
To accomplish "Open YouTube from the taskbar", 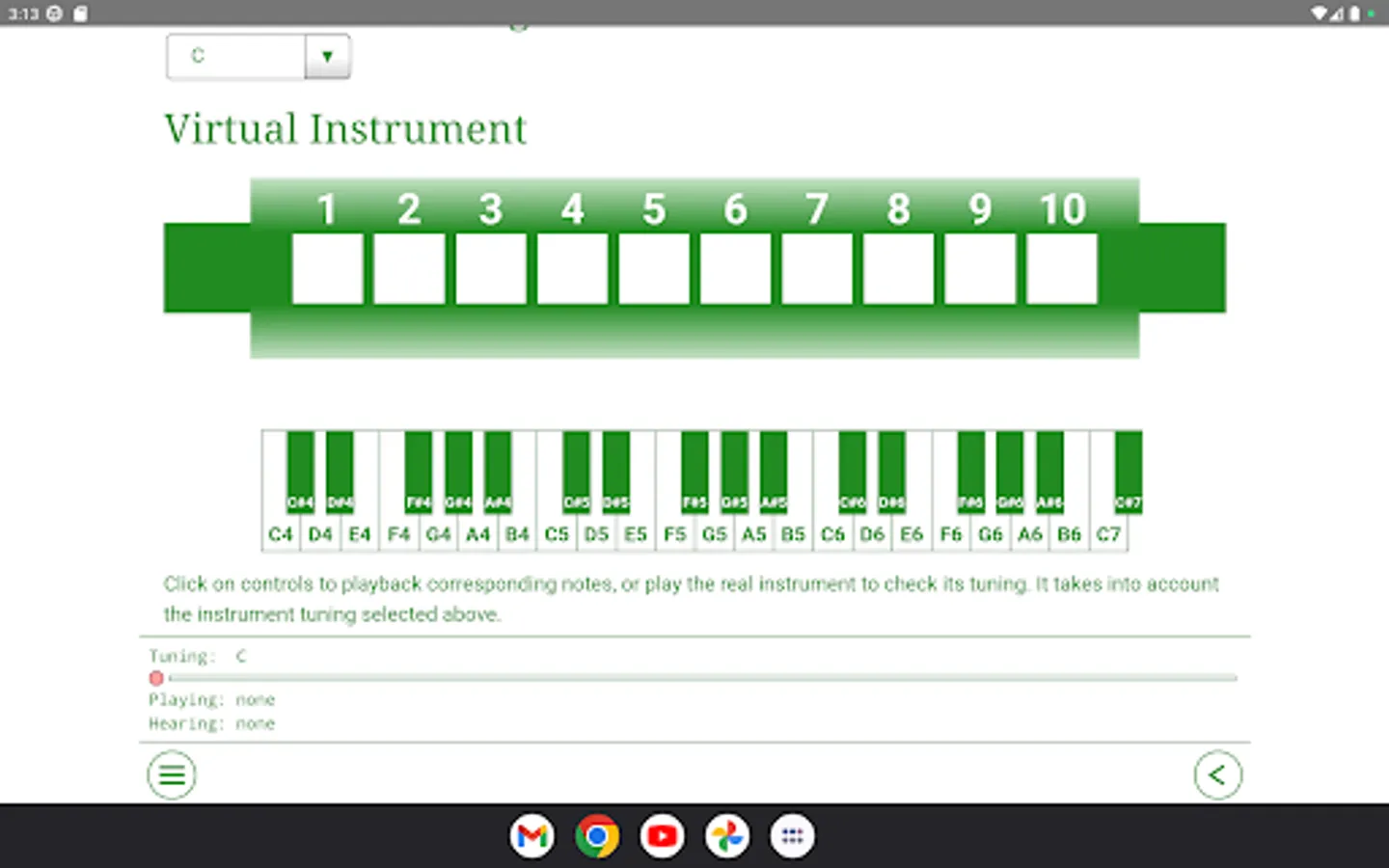I will pos(663,836).
